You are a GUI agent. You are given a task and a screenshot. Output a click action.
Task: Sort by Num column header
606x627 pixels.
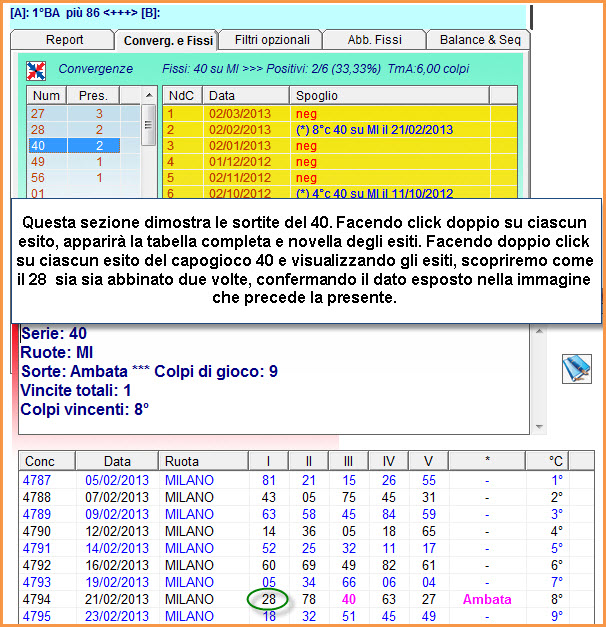[46, 96]
